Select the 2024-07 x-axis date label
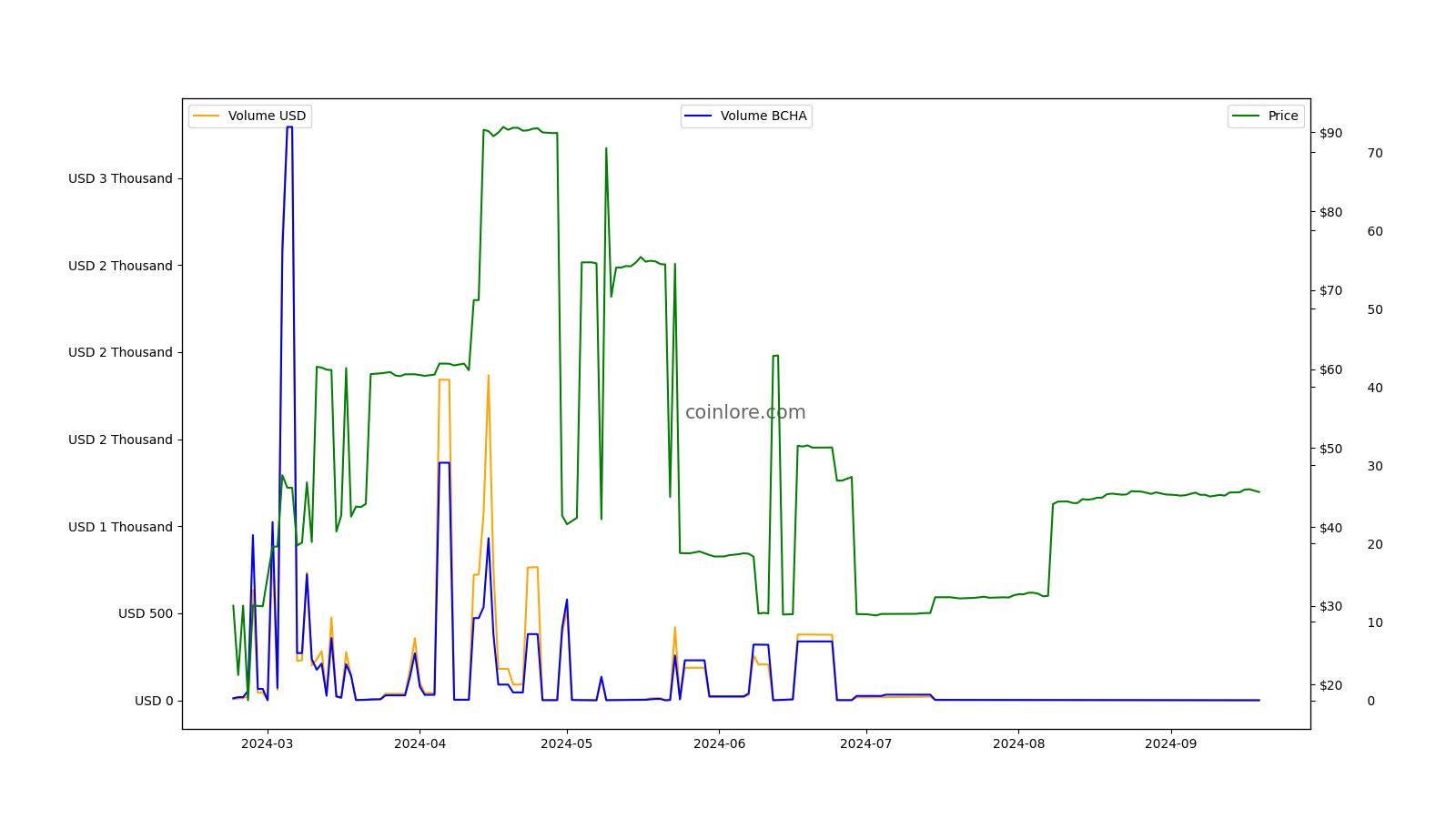Image resolution: width=1456 pixels, height=819 pixels. click(866, 743)
